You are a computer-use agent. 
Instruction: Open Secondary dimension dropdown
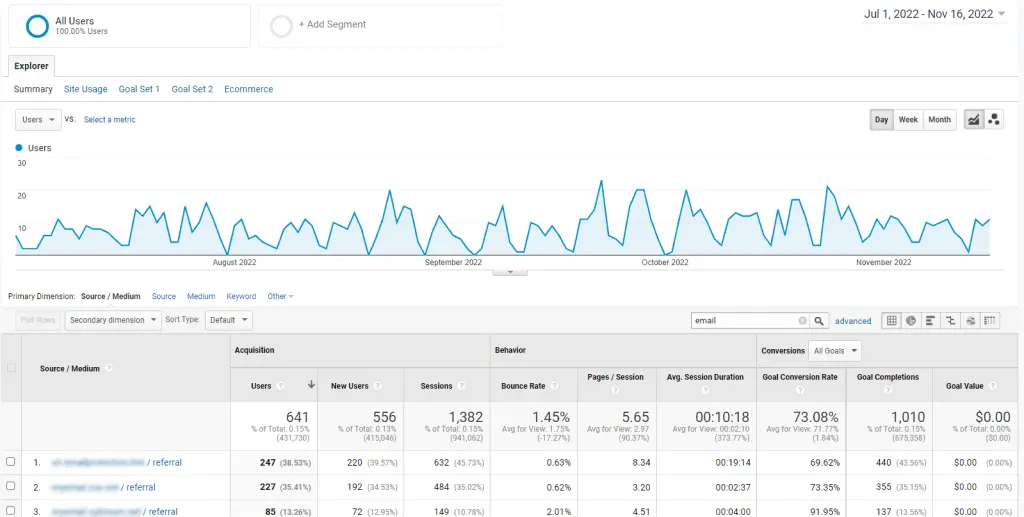pos(113,321)
